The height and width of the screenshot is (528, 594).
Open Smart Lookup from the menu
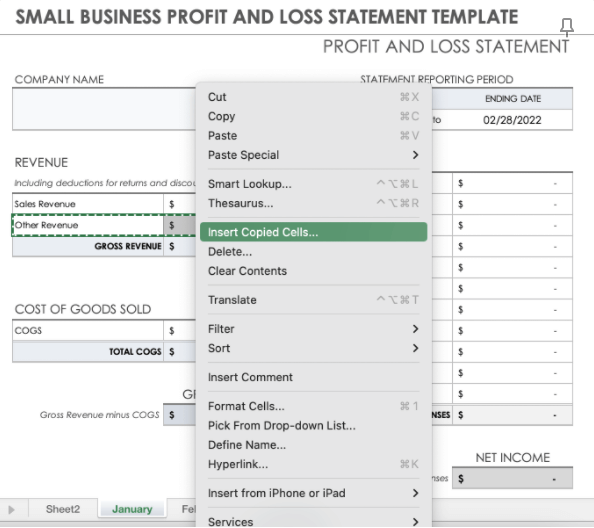pos(313,184)
